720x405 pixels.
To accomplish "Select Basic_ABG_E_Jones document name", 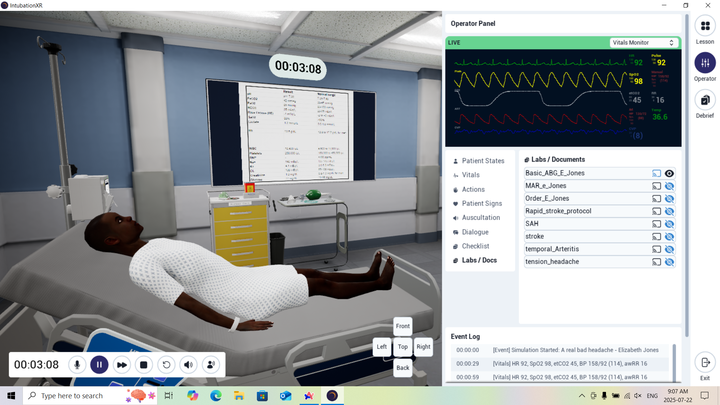I will [555, 173].
